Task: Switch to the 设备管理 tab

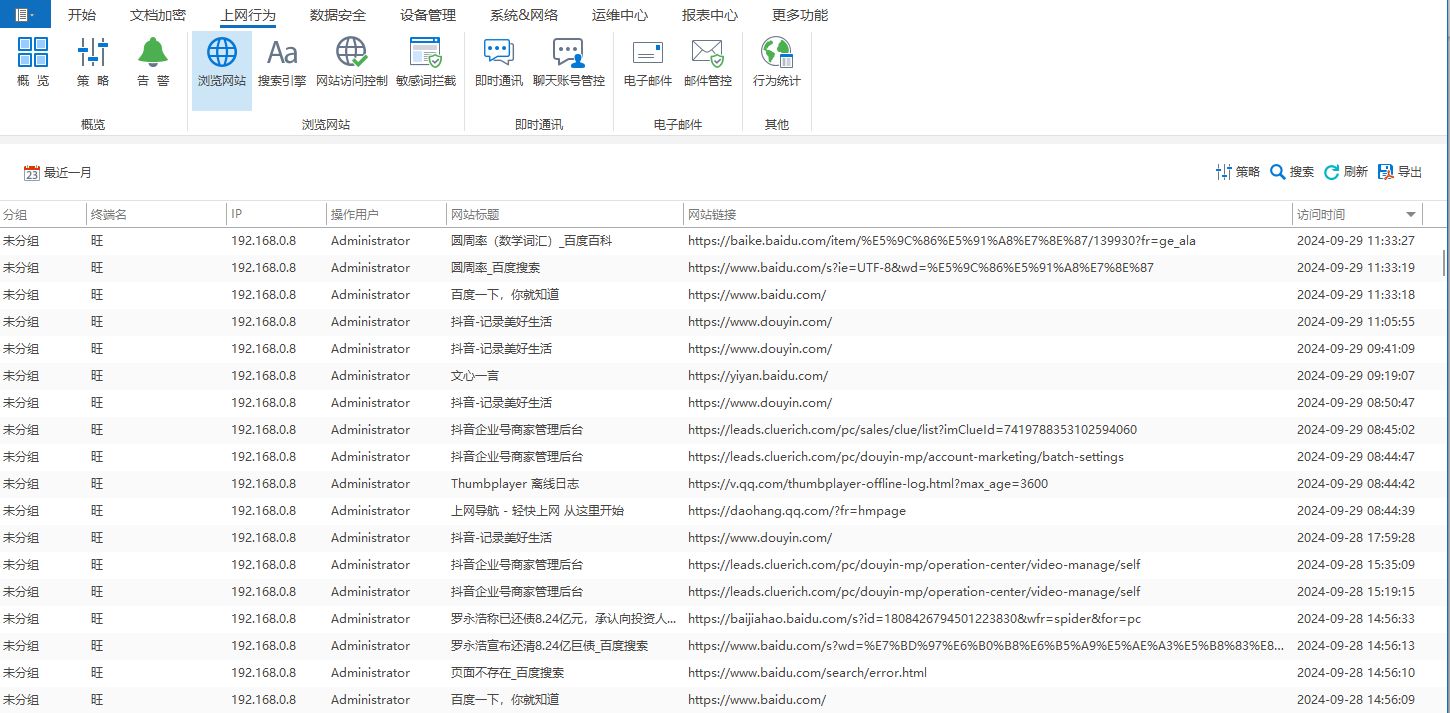Action: point(428,15)
